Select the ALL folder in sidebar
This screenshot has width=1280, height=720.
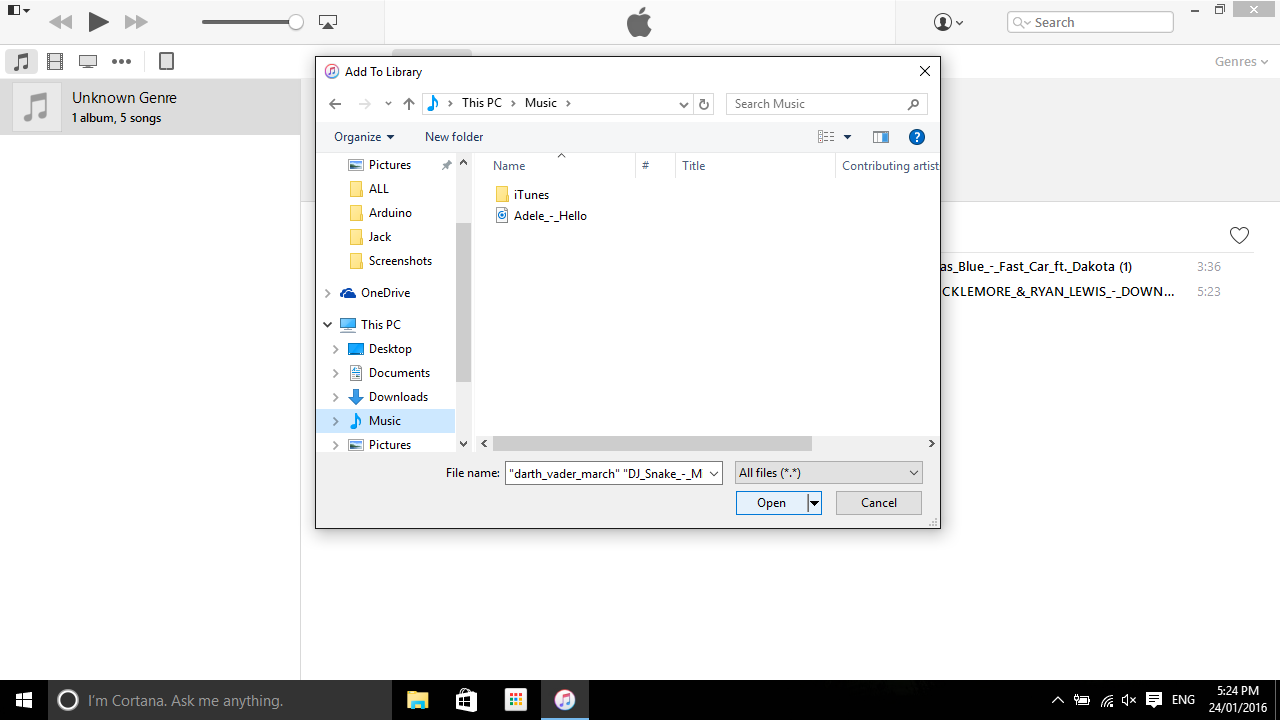point(379,189)
